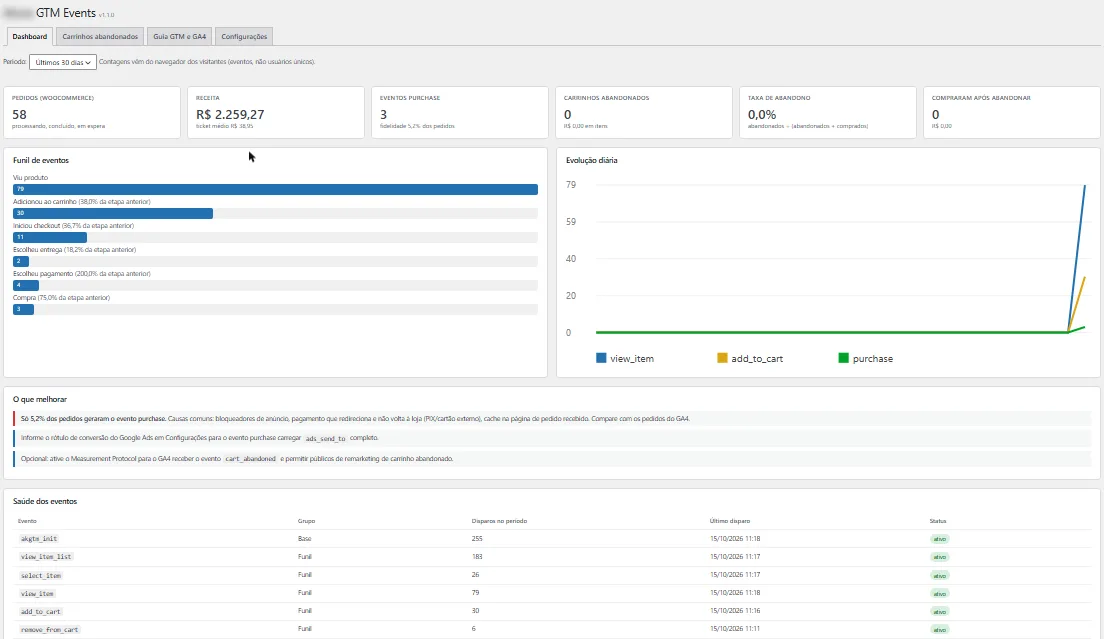Click the 15/10/2026 11:11 timestamp
This screenshot has height=639, width=1104.
click(735, 628)
